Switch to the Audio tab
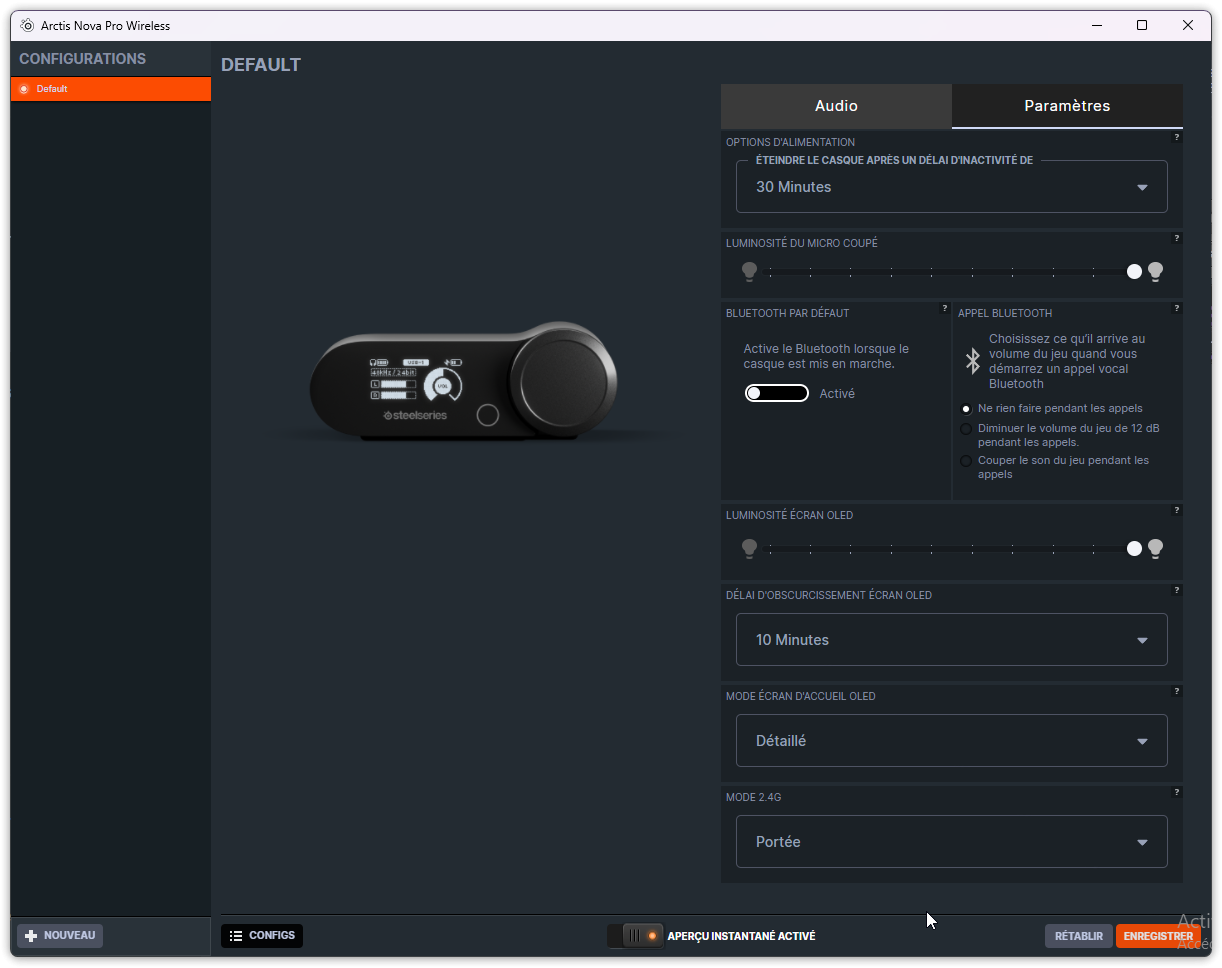 [x=836, y=106]
